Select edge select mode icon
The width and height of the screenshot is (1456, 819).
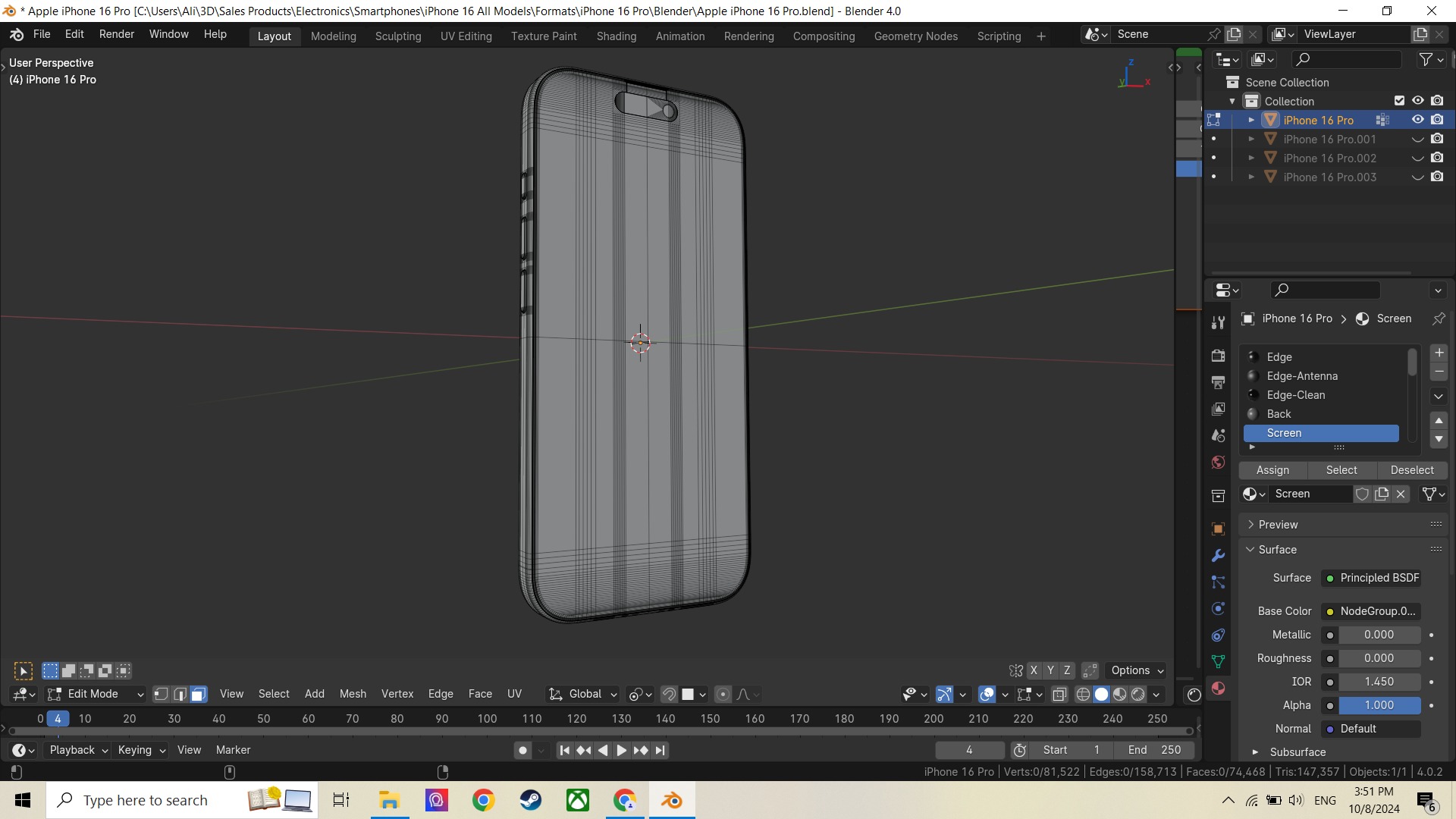point(180,694)
